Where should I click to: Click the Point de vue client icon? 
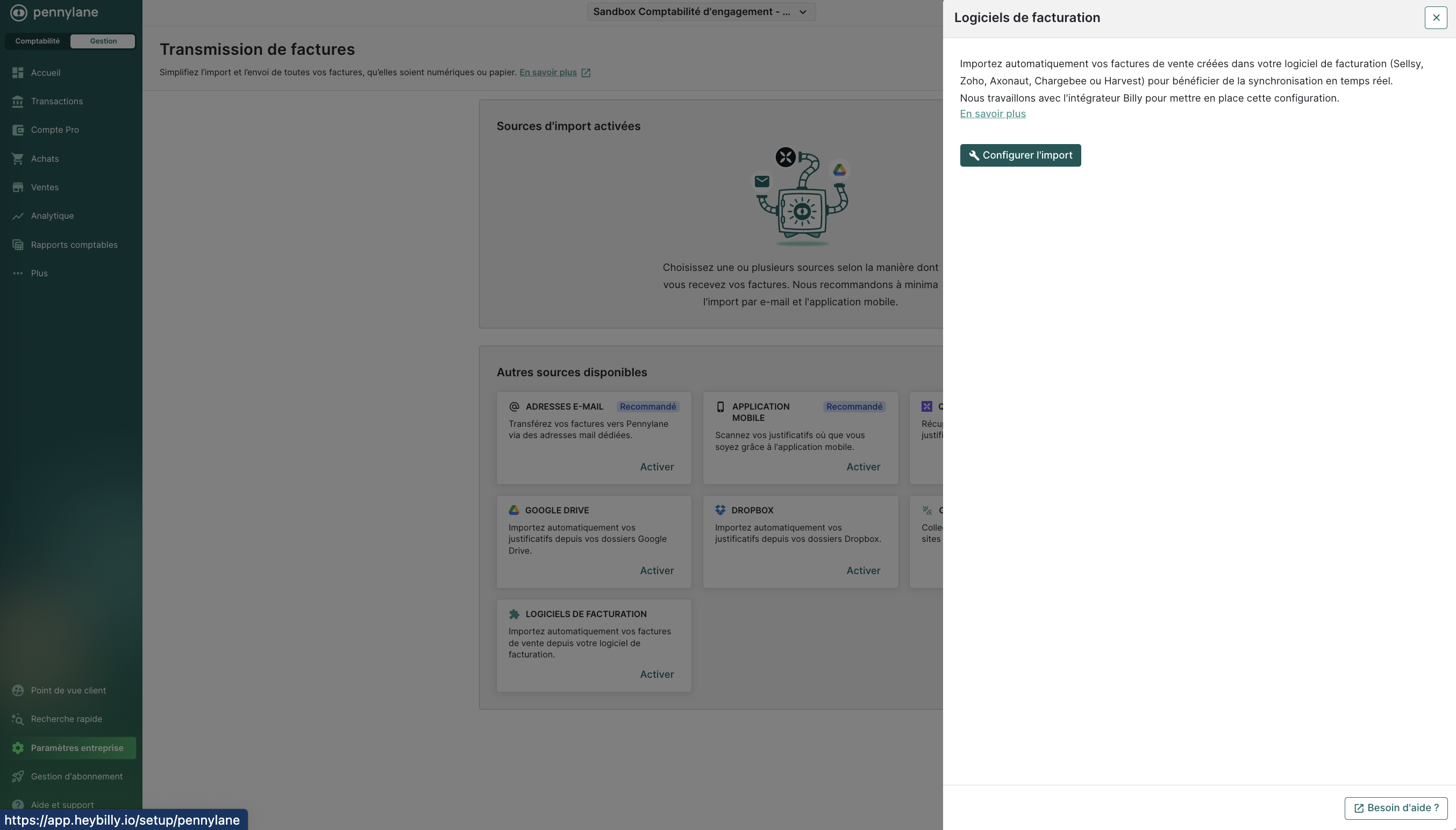point(18,690)
